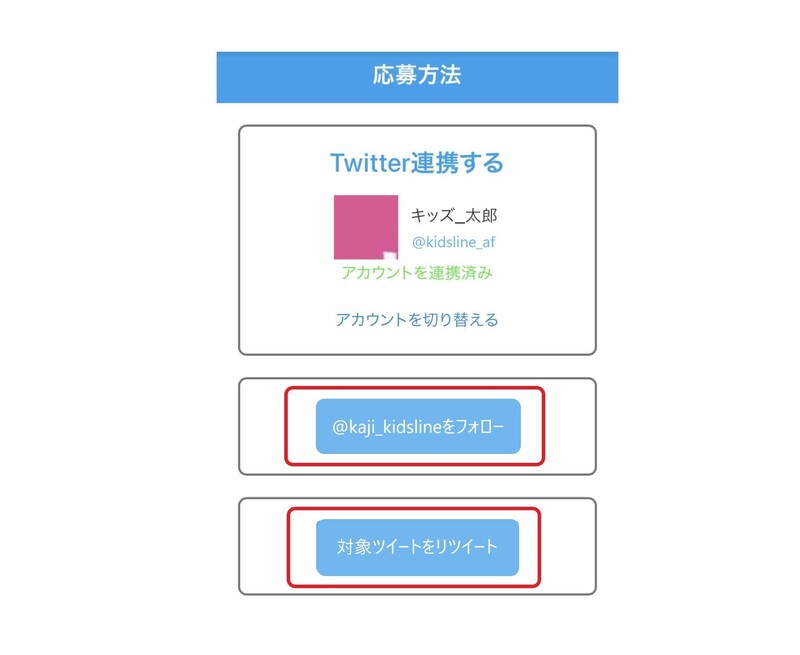The image size is (800, 655).
Task: Click the red outline around the follow button
Action: [x=286, y=426]
